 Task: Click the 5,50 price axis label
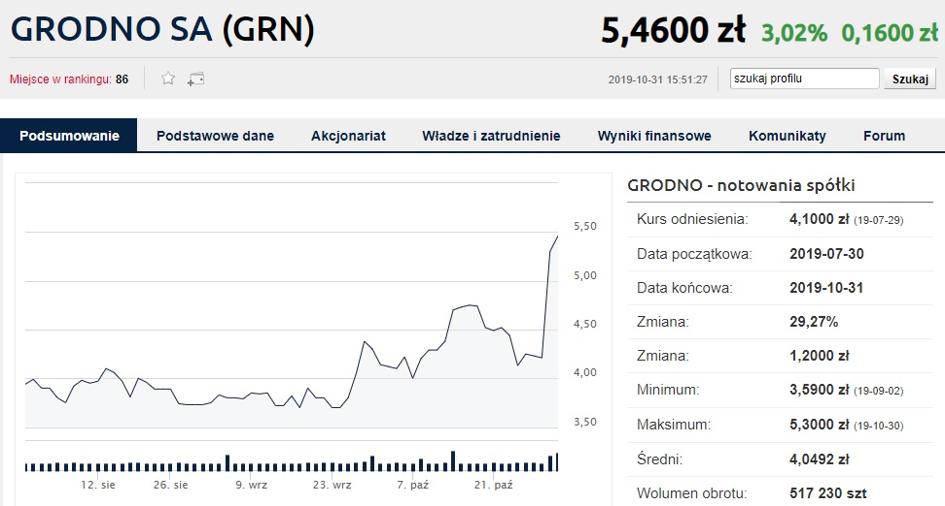(x=585, y=226)
